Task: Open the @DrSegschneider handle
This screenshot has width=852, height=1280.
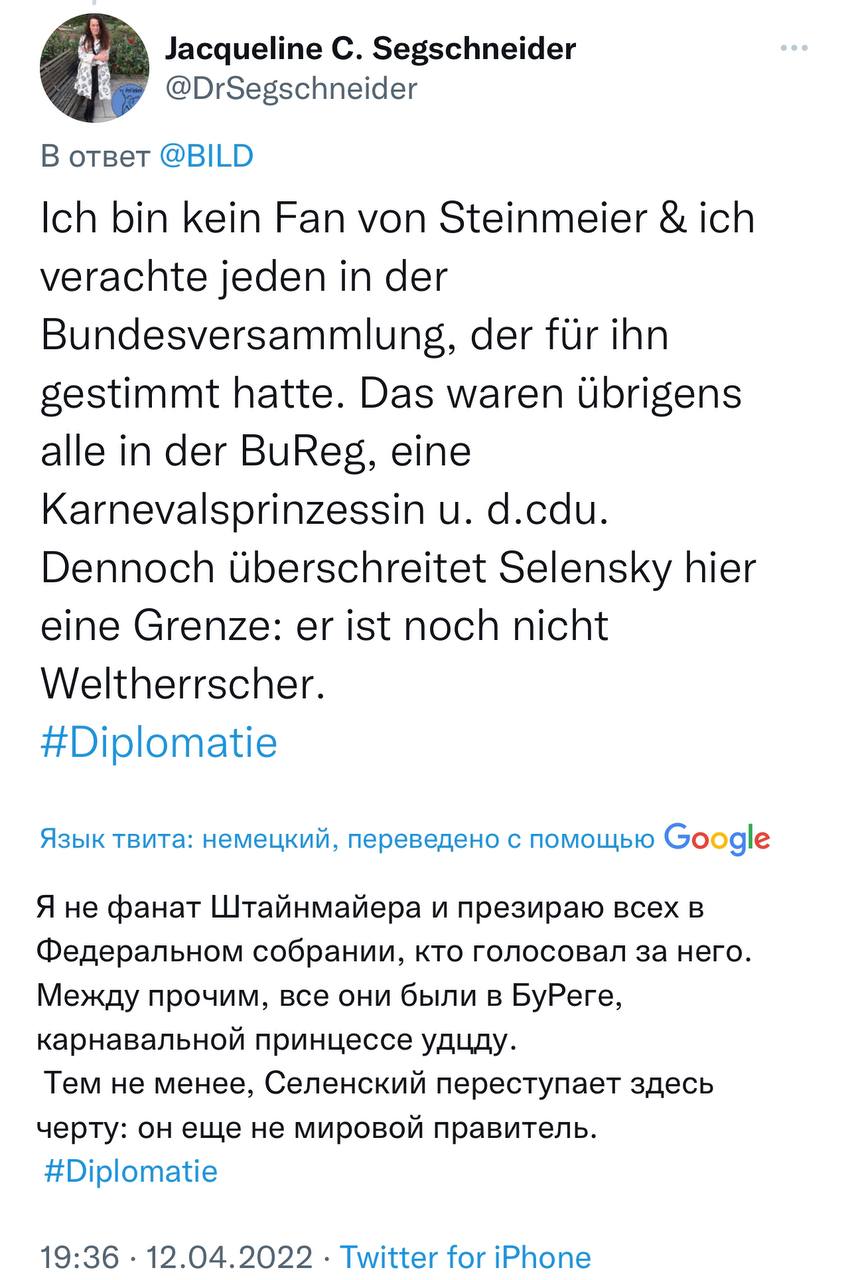Action: click(x=289, y=88)
